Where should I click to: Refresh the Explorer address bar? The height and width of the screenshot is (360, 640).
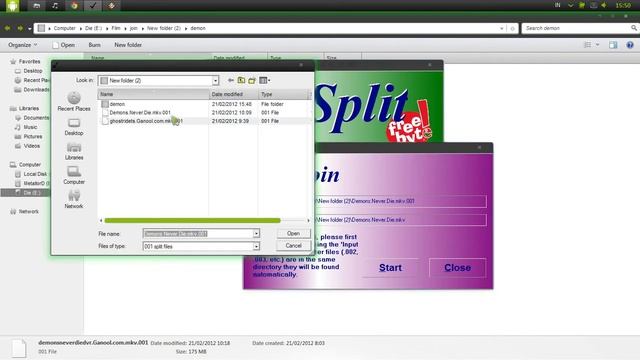pos(512,29)
